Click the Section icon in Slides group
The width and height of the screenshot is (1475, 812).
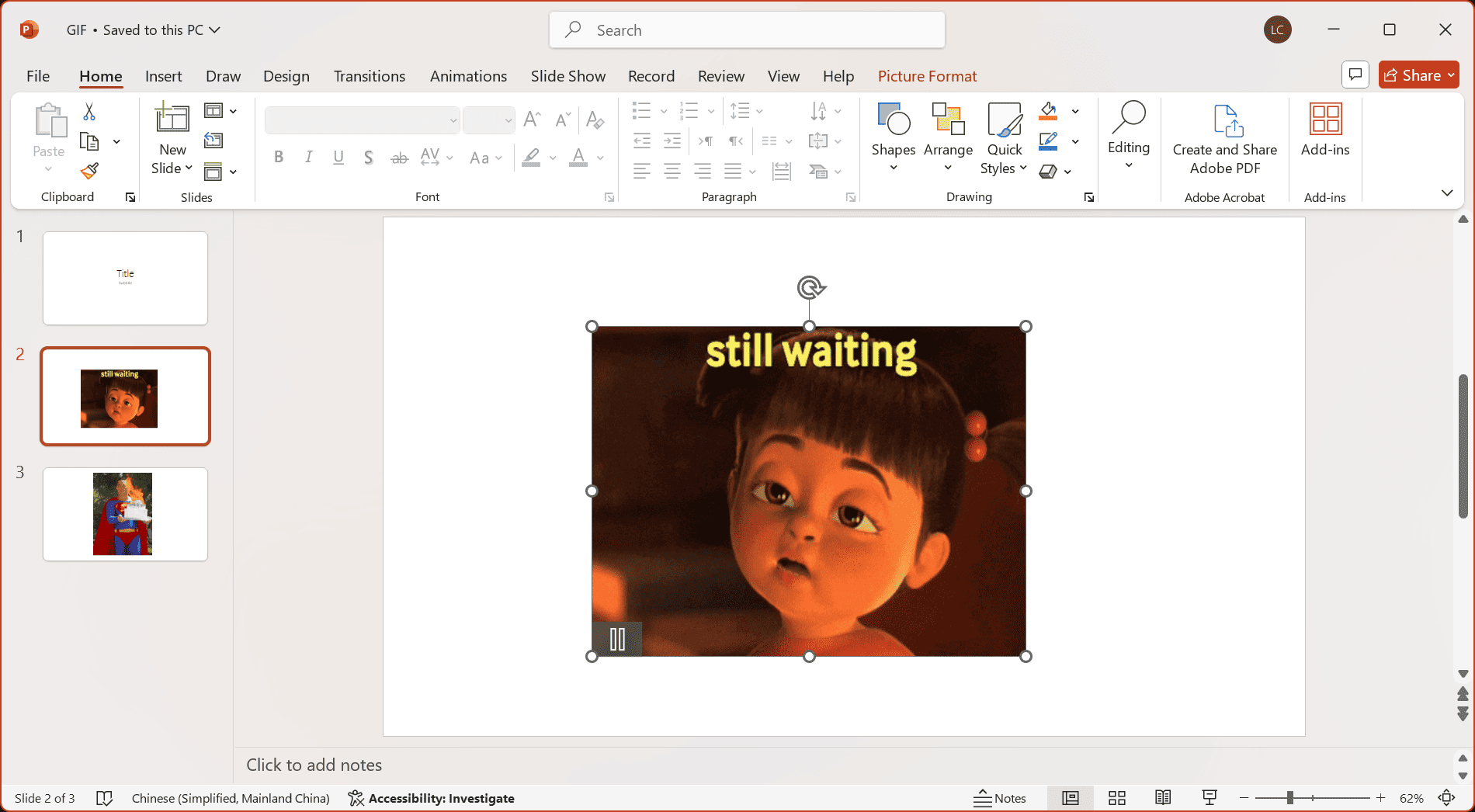click(213, 171)
